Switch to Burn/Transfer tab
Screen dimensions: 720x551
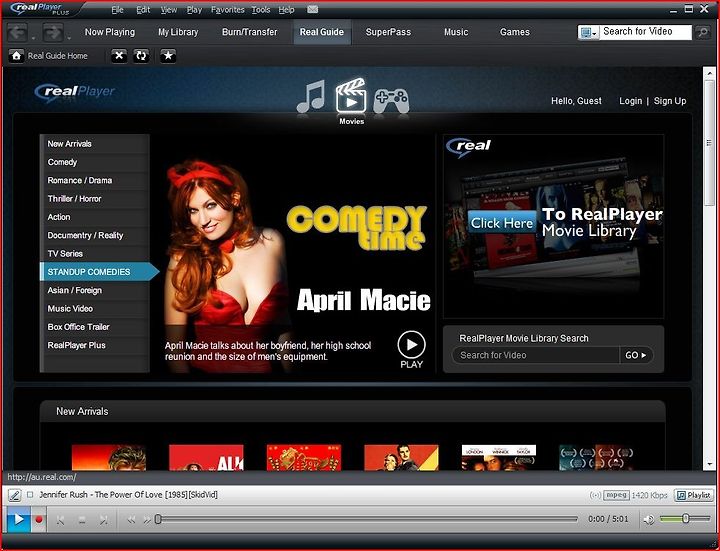[249, 32]
